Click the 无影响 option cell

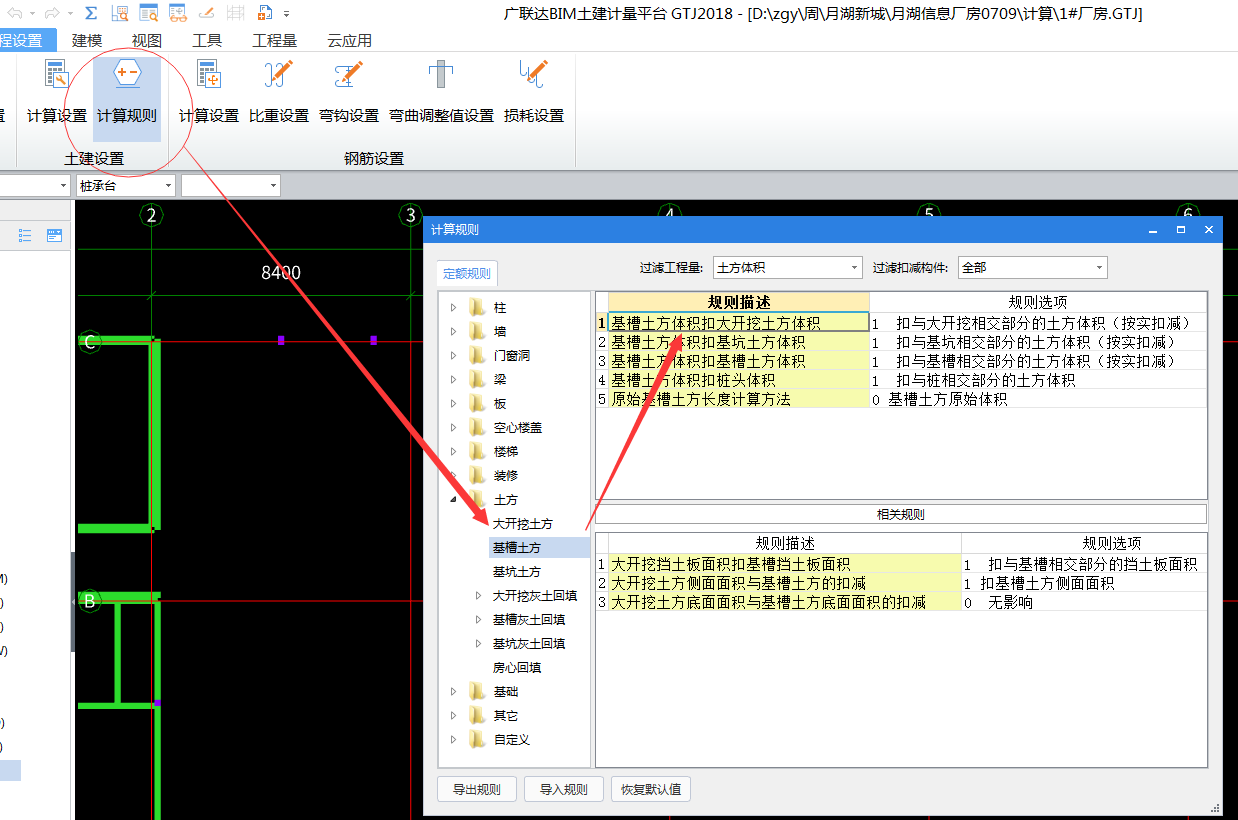pos(1084,602)
